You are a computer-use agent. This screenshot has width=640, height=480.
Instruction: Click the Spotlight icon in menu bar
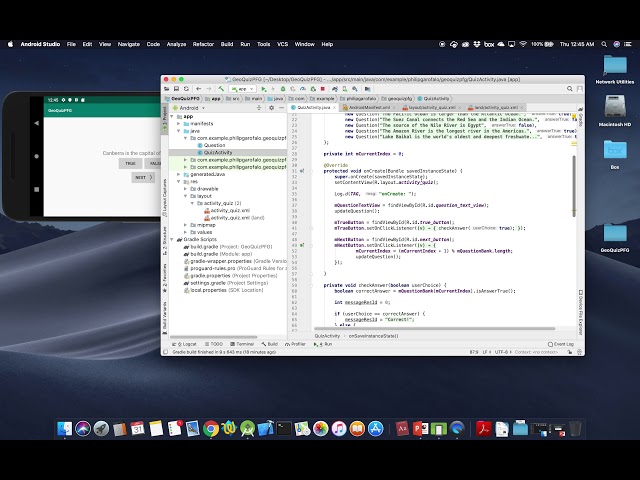coord(604,44)
